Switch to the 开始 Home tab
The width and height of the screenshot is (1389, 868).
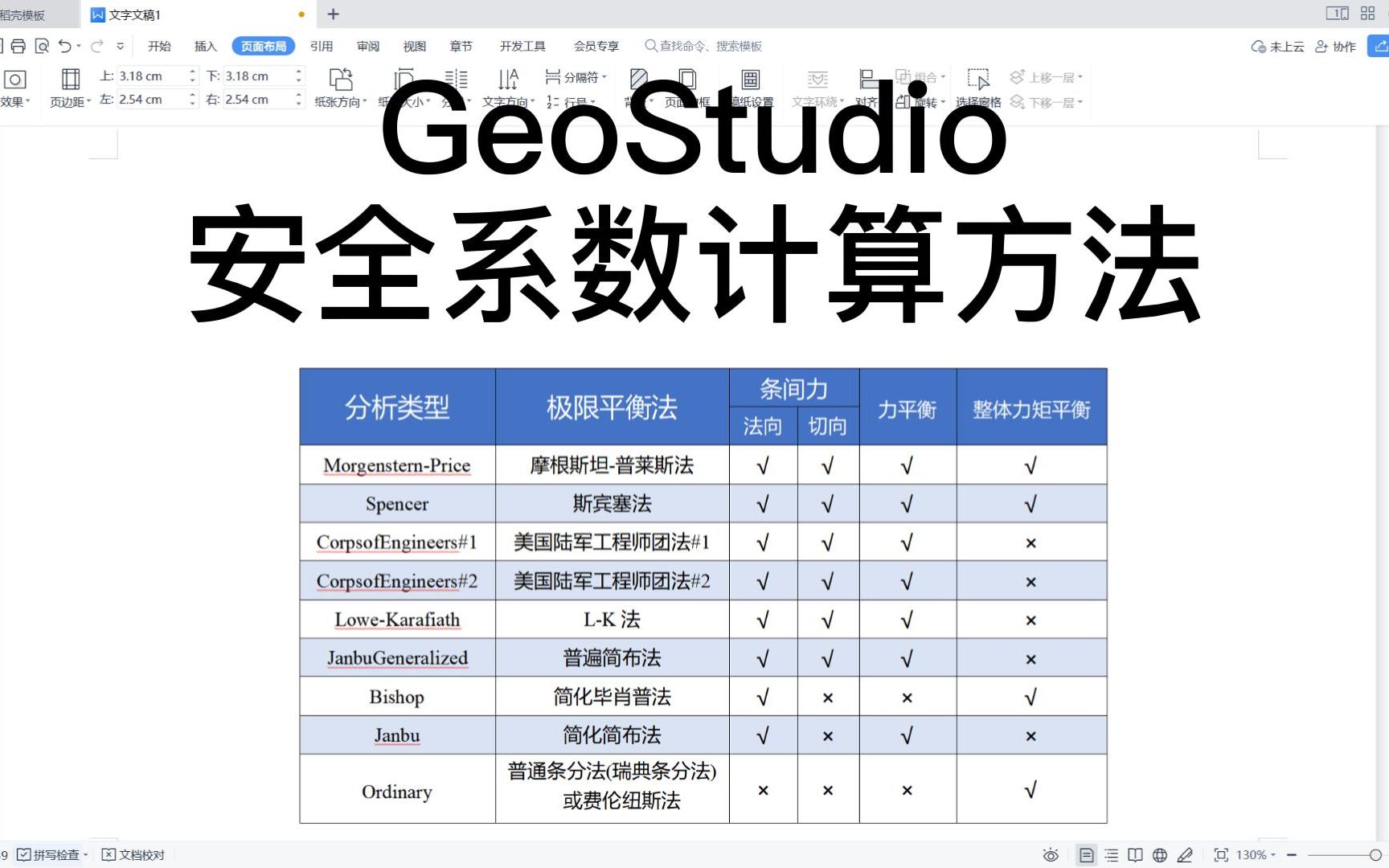[159, 46]
